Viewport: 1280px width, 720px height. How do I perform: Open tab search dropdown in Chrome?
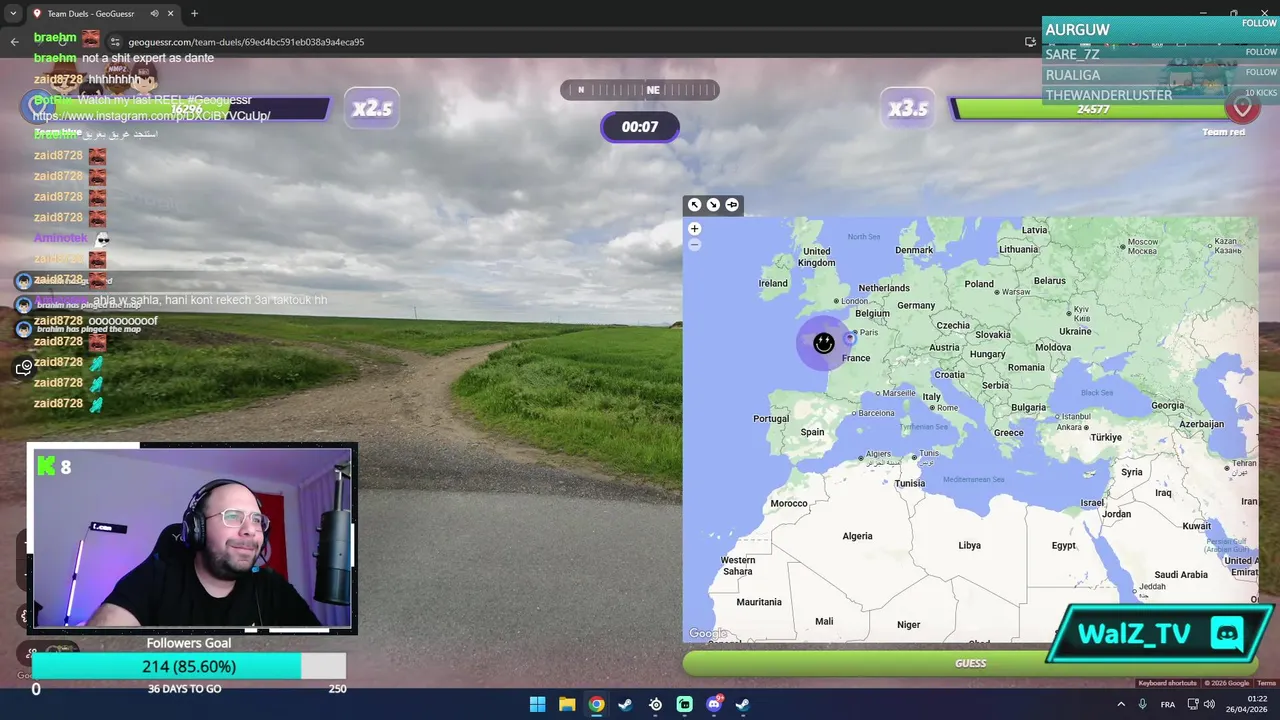(13, 14)
